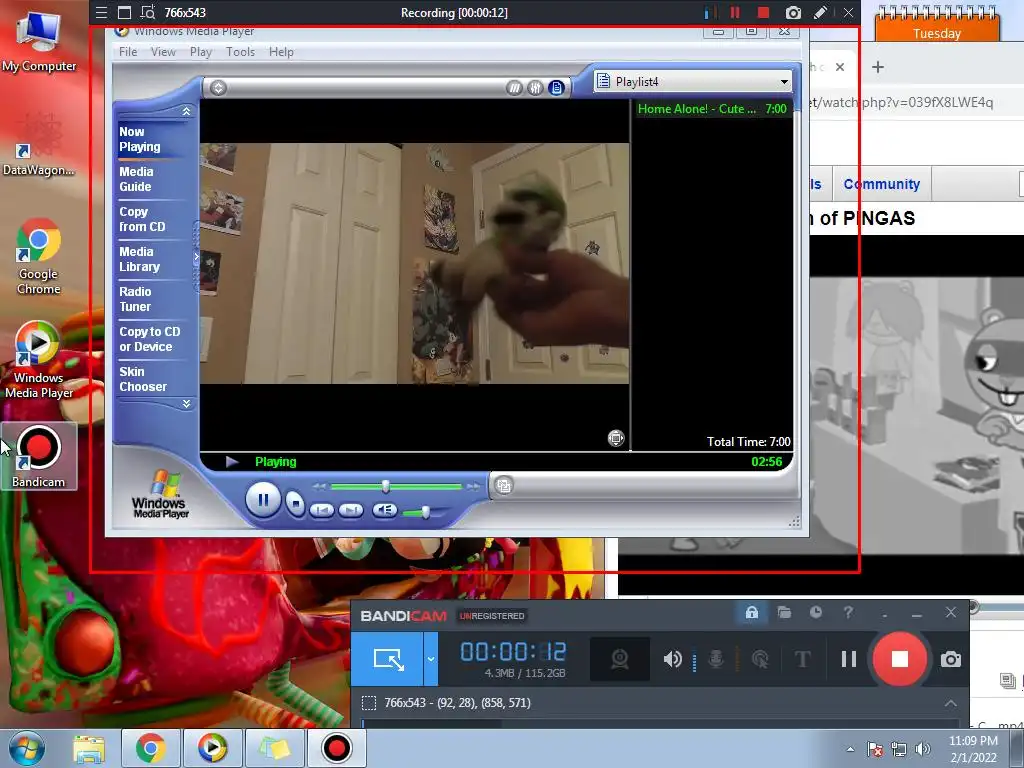Open Bandicam help question mark
Viewport: 1024px width, 768px height.
(848, 613)
